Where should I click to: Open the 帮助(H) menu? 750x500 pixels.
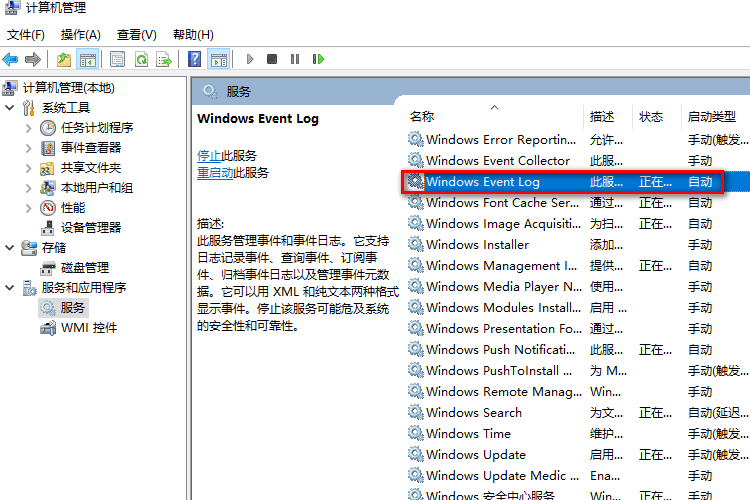(x=193, y=34)
